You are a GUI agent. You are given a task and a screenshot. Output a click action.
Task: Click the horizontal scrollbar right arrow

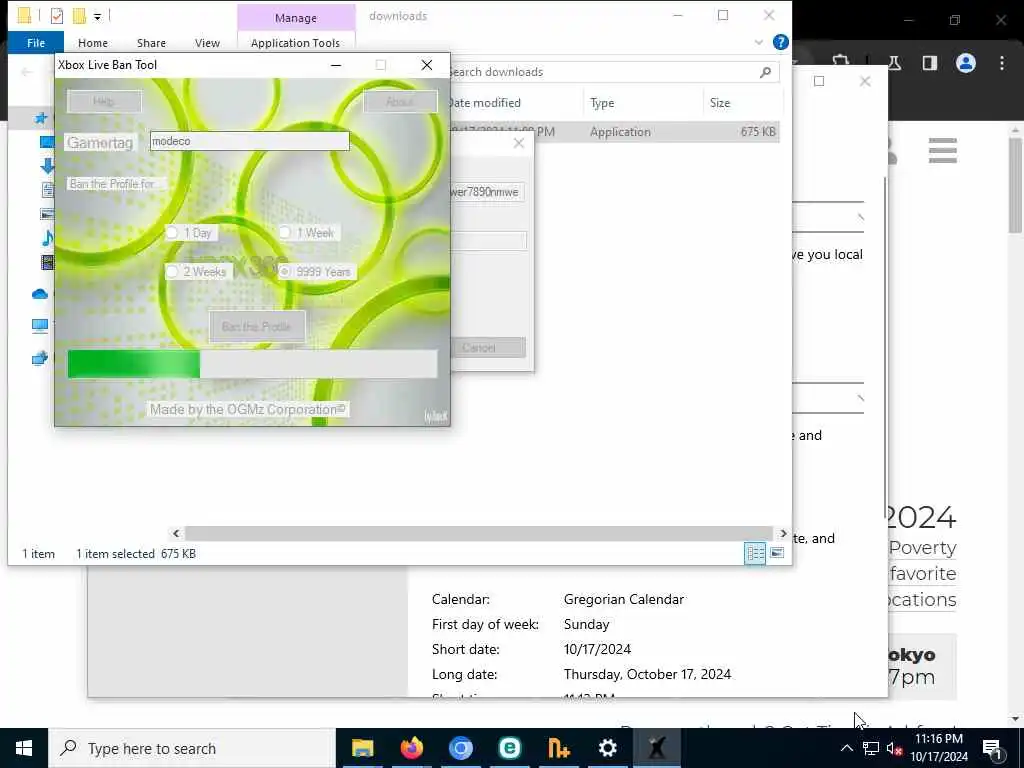click(783, 534)
